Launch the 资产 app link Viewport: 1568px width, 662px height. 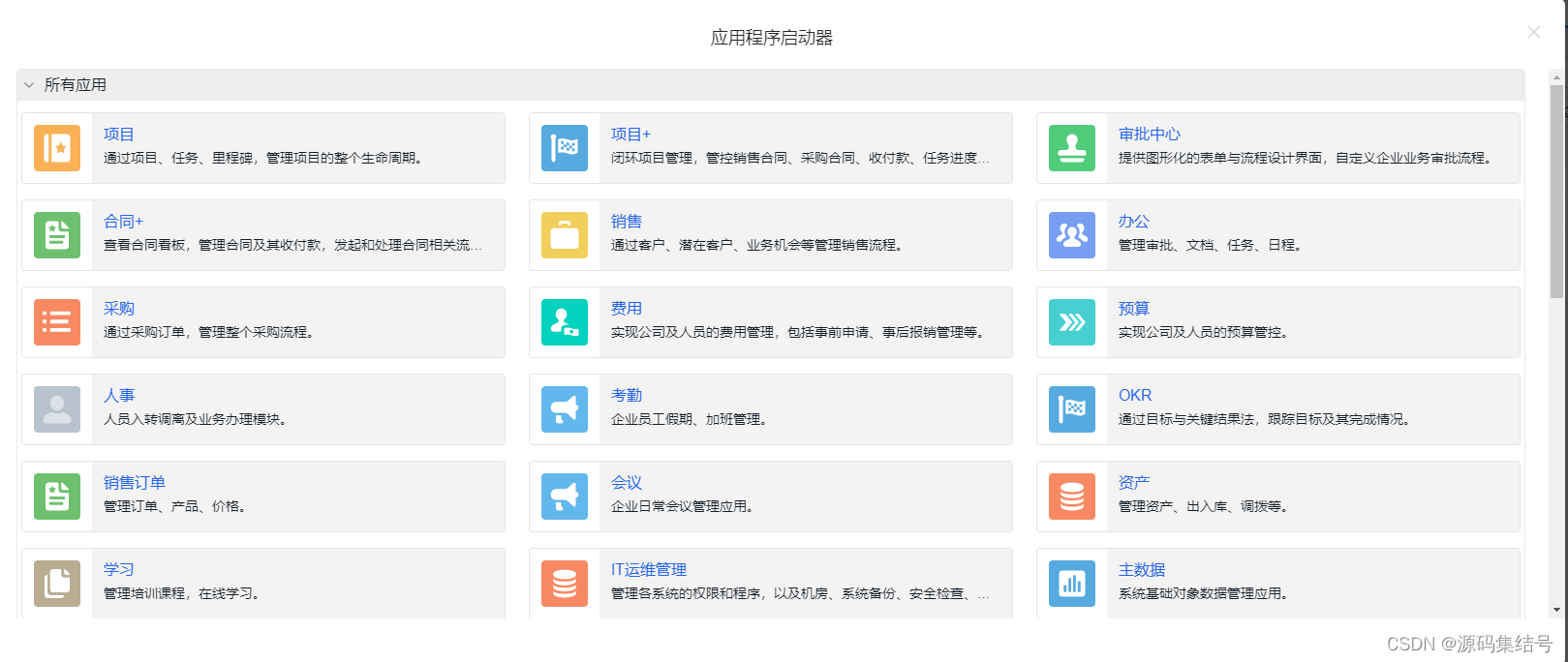1134,483
